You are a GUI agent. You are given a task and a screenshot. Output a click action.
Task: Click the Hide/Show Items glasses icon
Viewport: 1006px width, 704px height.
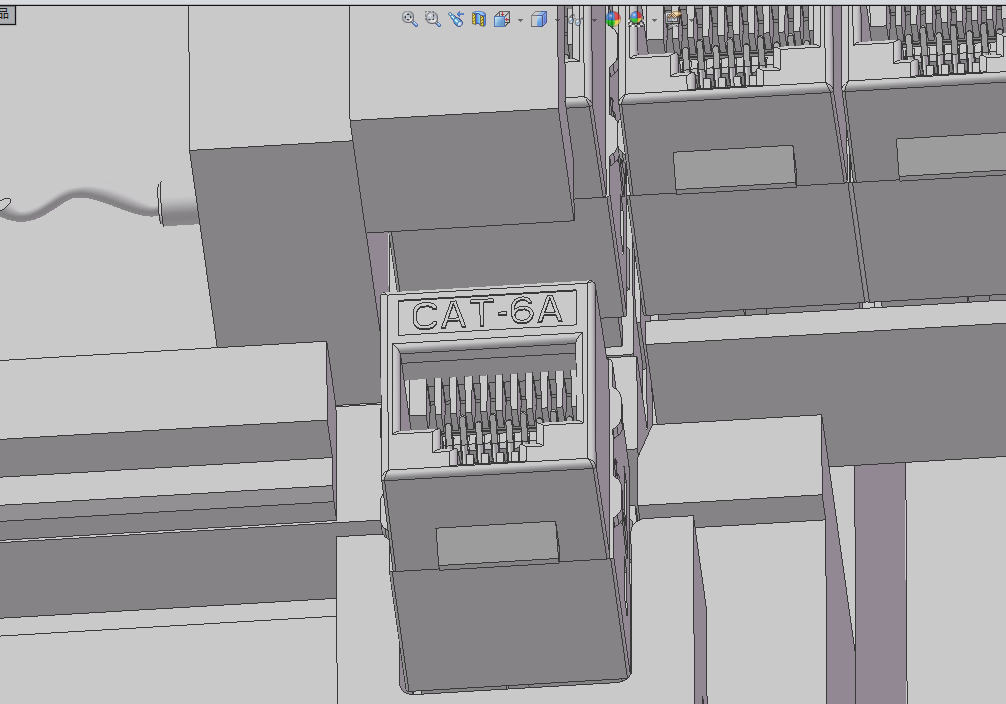click(575, 20)
